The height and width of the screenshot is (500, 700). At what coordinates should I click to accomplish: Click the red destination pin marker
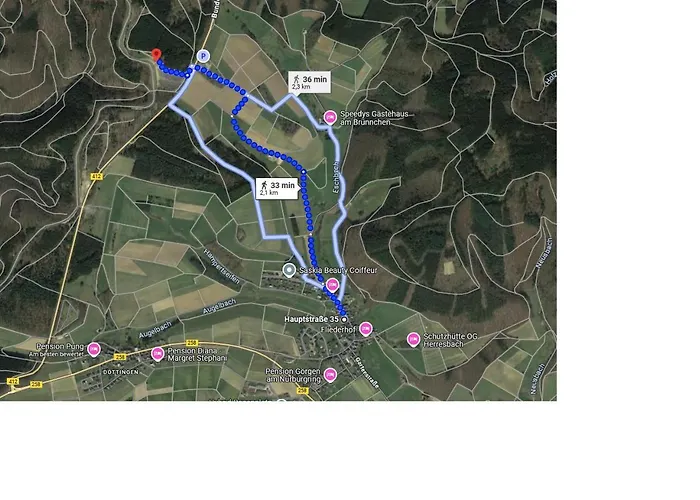[156, 55]
